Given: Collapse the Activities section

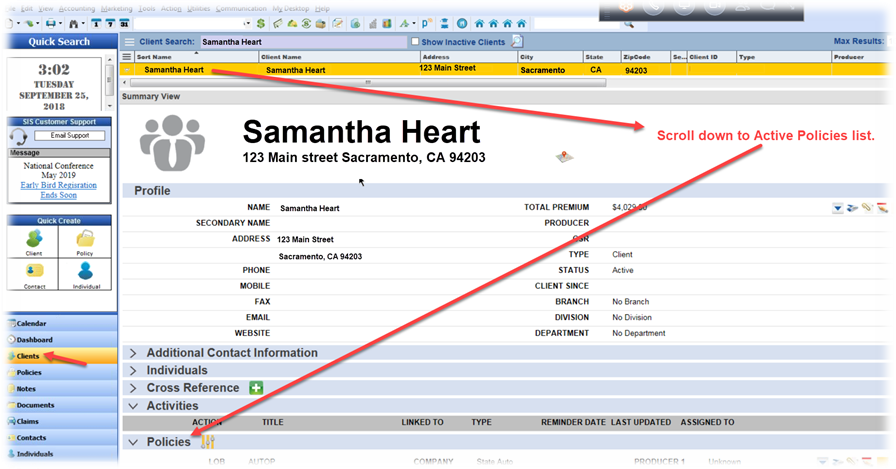Looking at the screenshot, I should (133, 406).
